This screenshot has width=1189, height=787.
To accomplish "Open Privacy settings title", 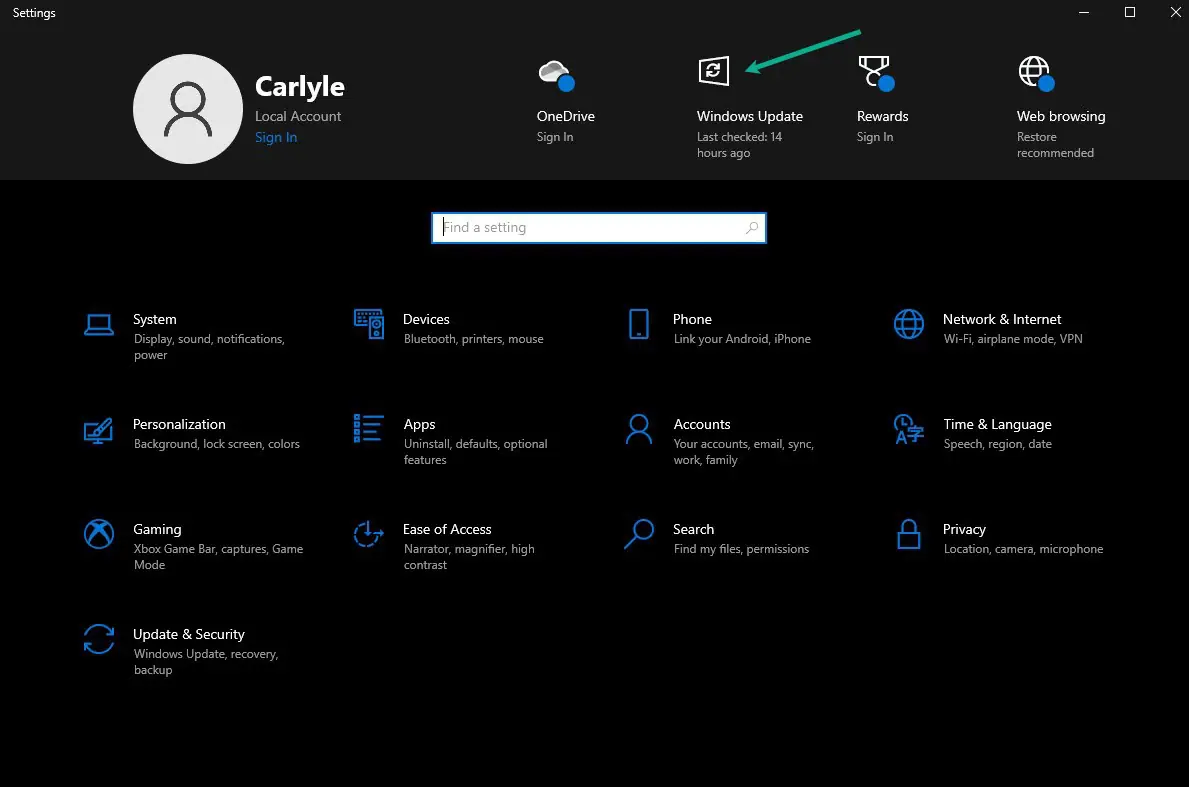I will tap(964, 529).
